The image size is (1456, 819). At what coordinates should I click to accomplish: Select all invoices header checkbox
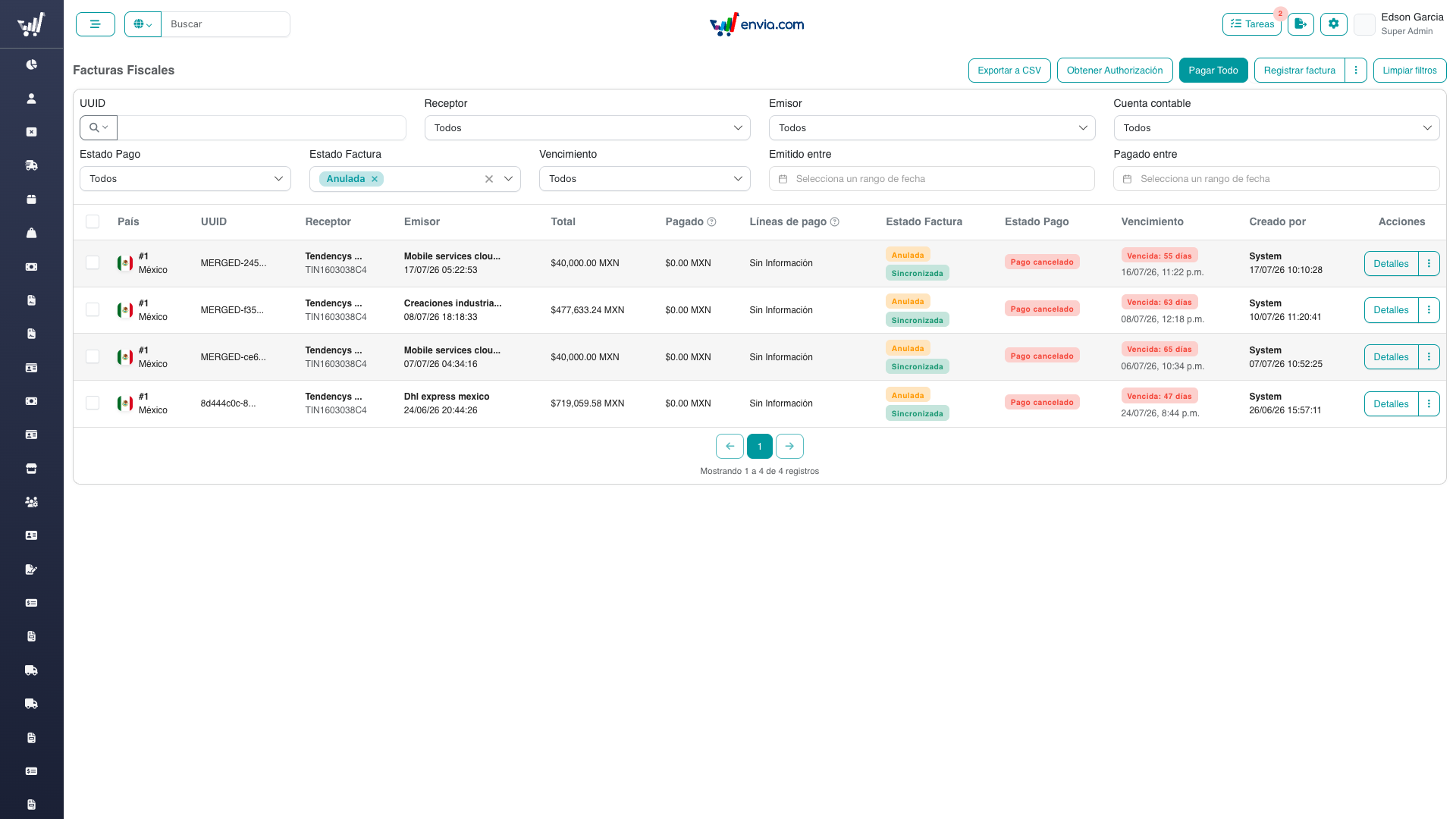[93, 221]
